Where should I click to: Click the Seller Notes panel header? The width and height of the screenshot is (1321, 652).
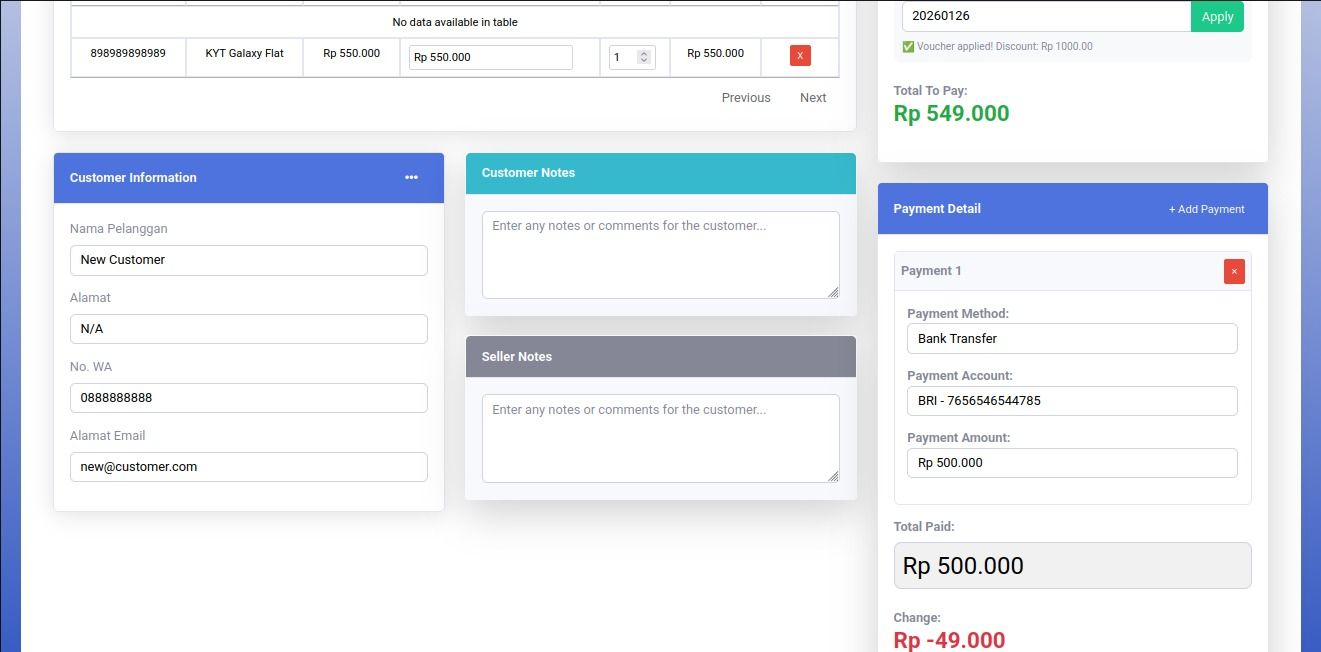coord(661,356)
